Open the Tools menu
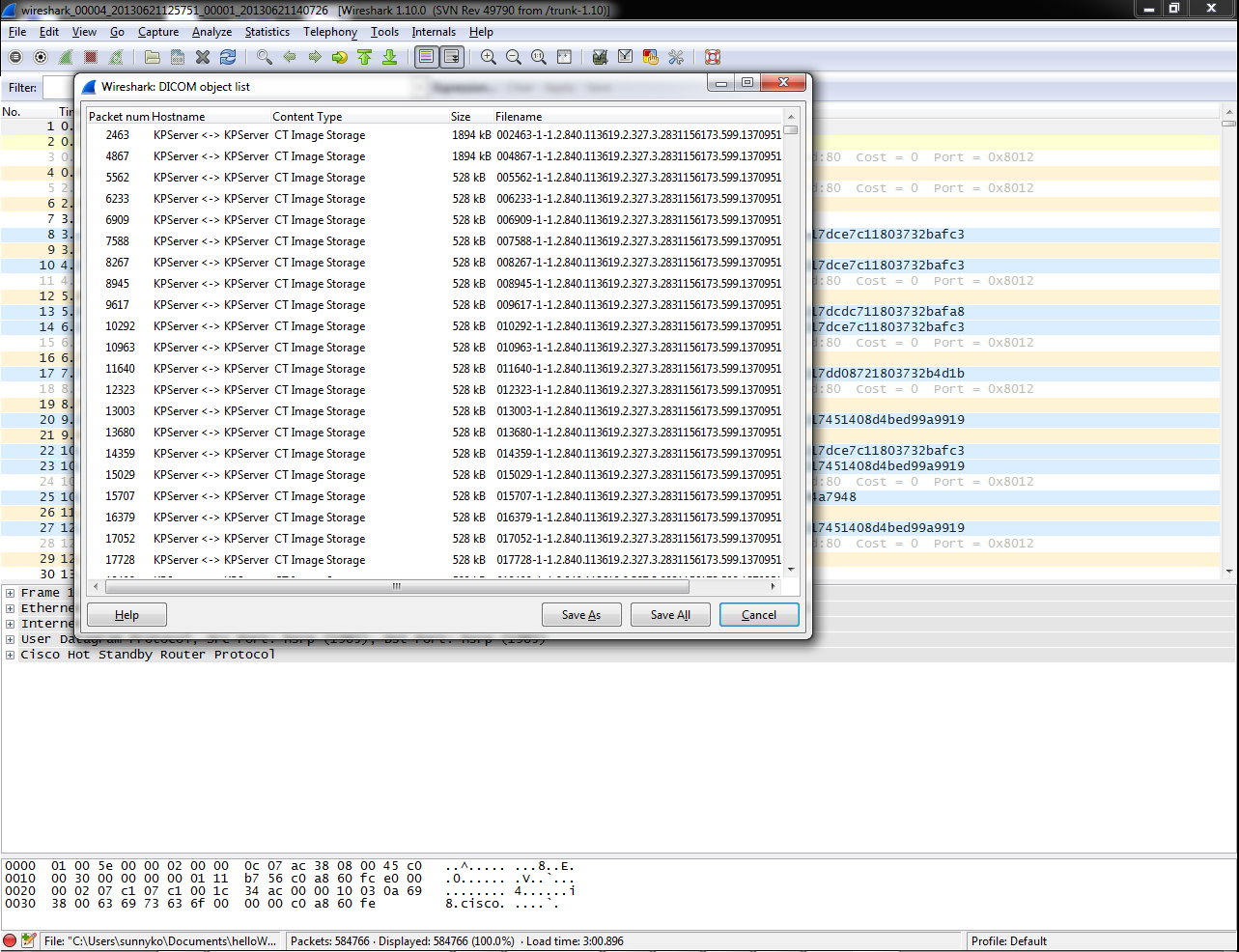1239x952 pixels. point(384,32)
